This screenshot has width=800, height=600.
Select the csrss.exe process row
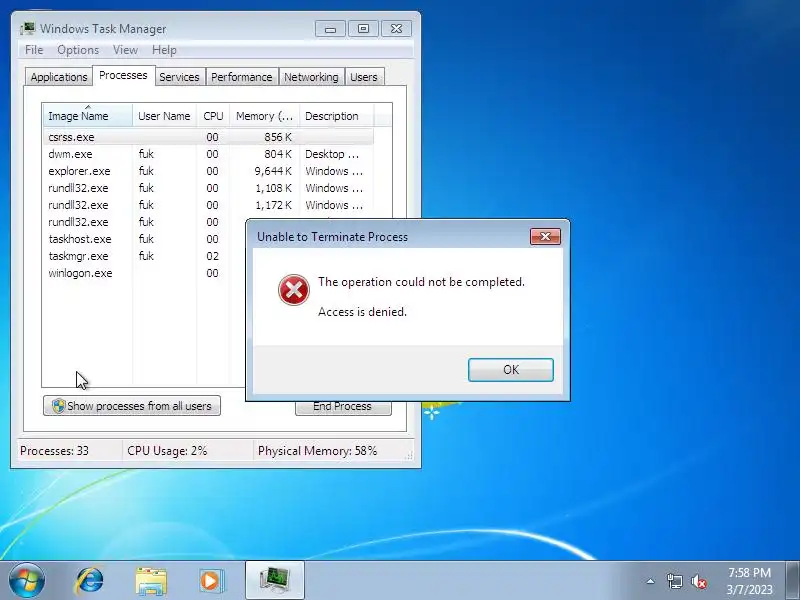point(208,137)
